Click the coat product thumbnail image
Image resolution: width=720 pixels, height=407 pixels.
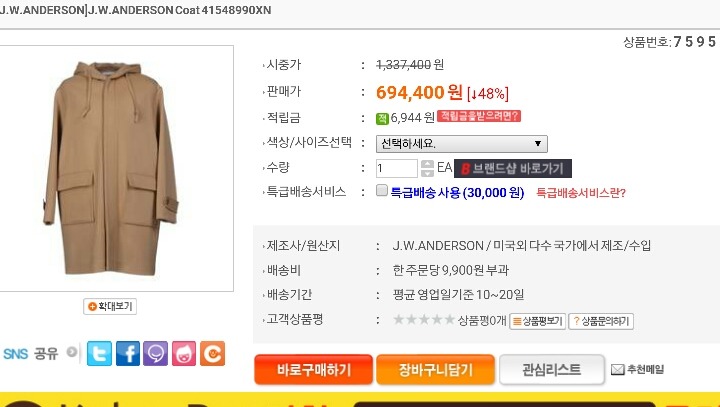(x=111, y=168)
